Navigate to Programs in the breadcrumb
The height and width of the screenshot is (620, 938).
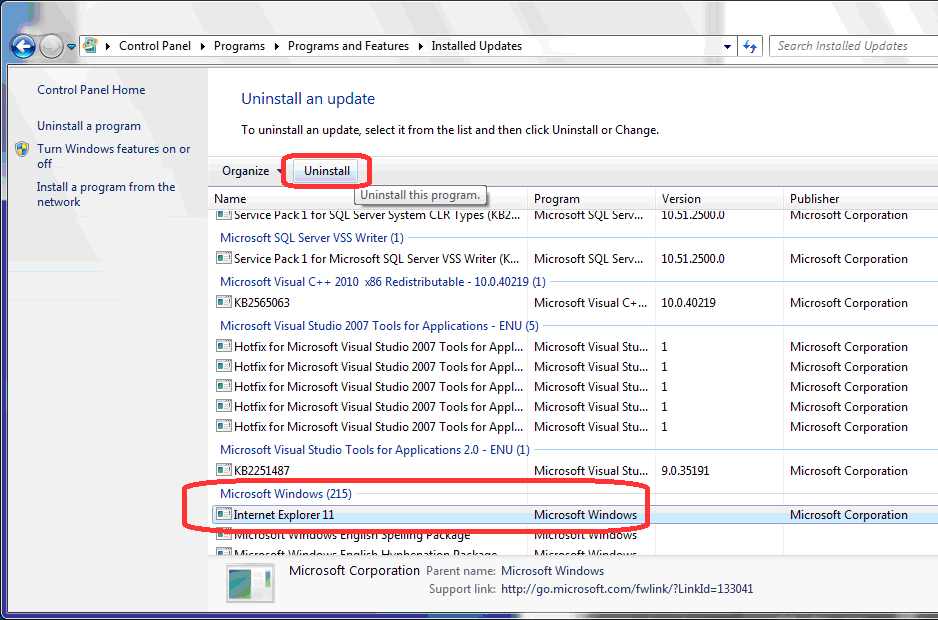(x=239, y=46)
